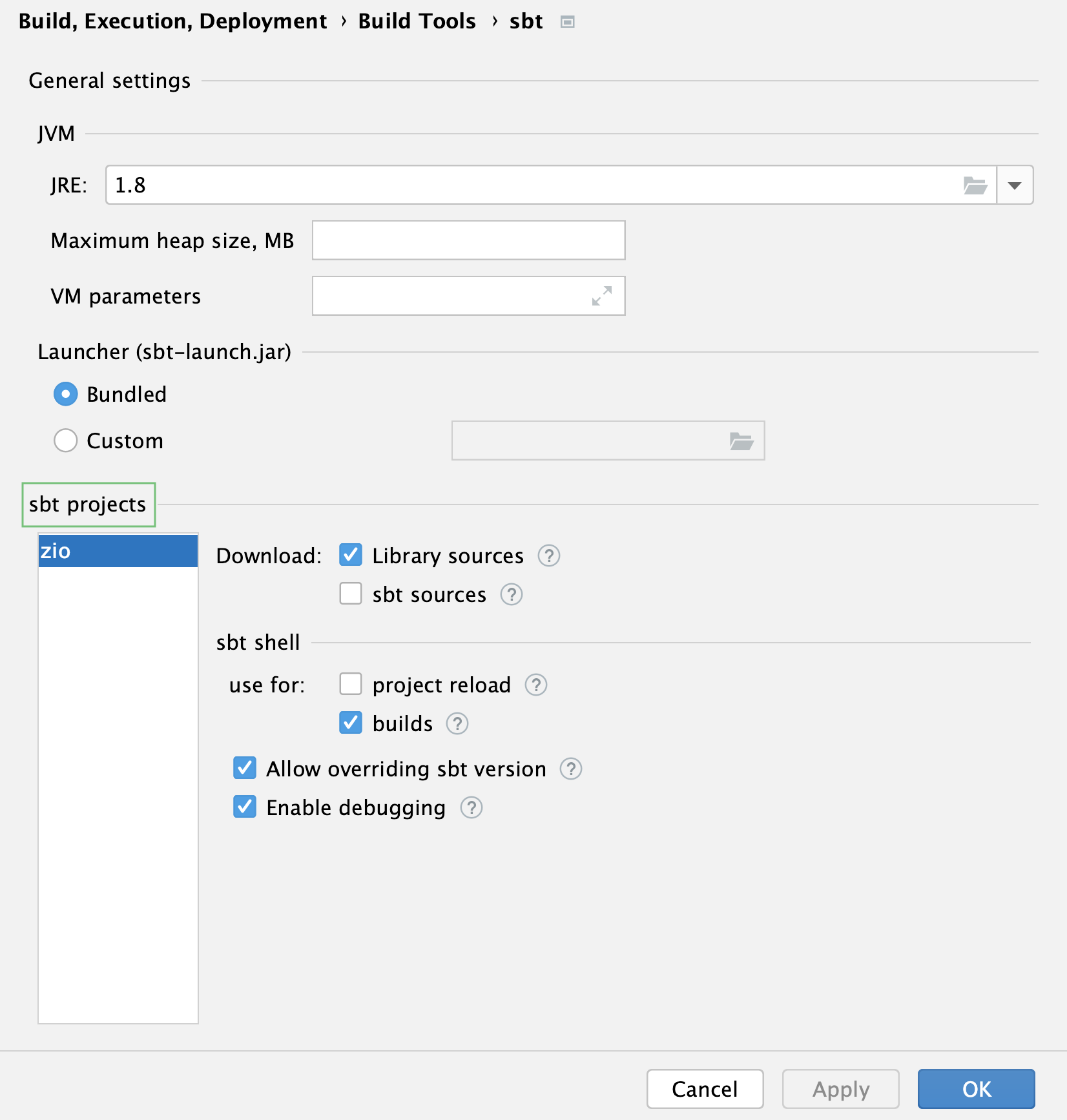This screenshot has width=1067, height=1120.
Task: Disable the builds checkbox under sbt shell
Action: pos(350,723)
